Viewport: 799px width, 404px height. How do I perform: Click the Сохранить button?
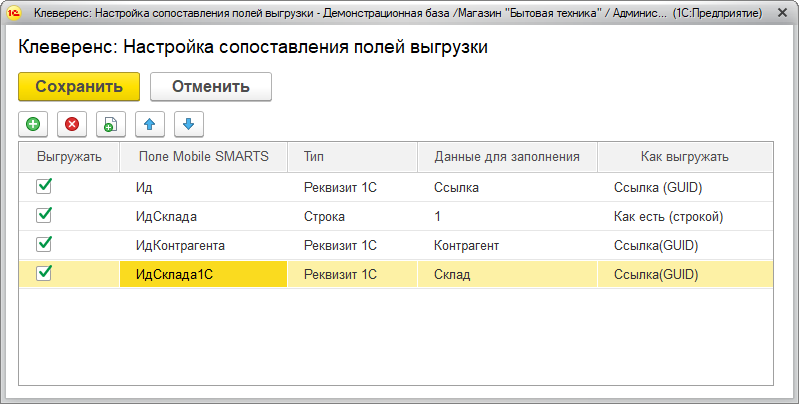coord(79,87)
